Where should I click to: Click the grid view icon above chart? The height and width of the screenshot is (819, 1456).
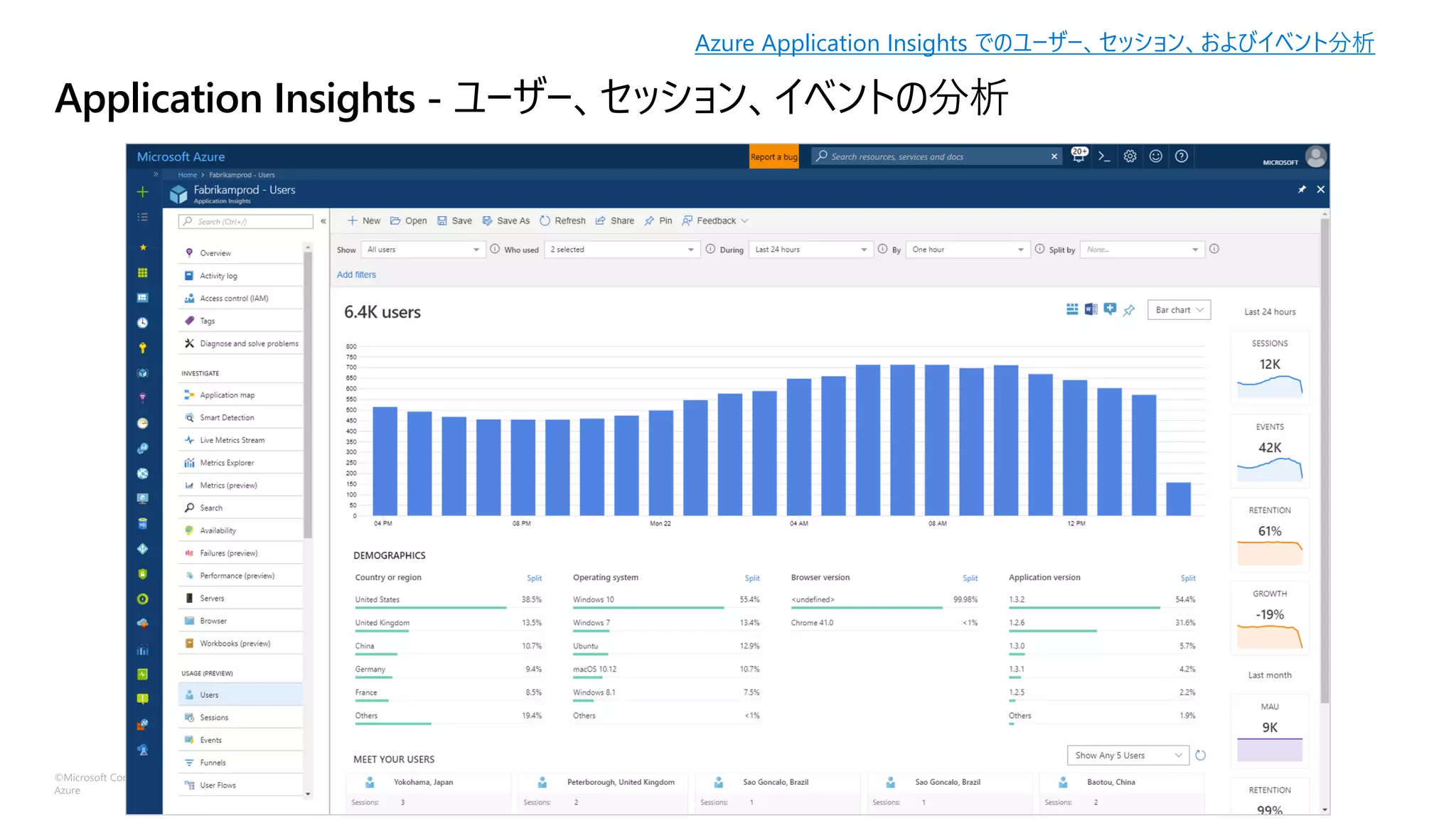(x=1072, y=309)
